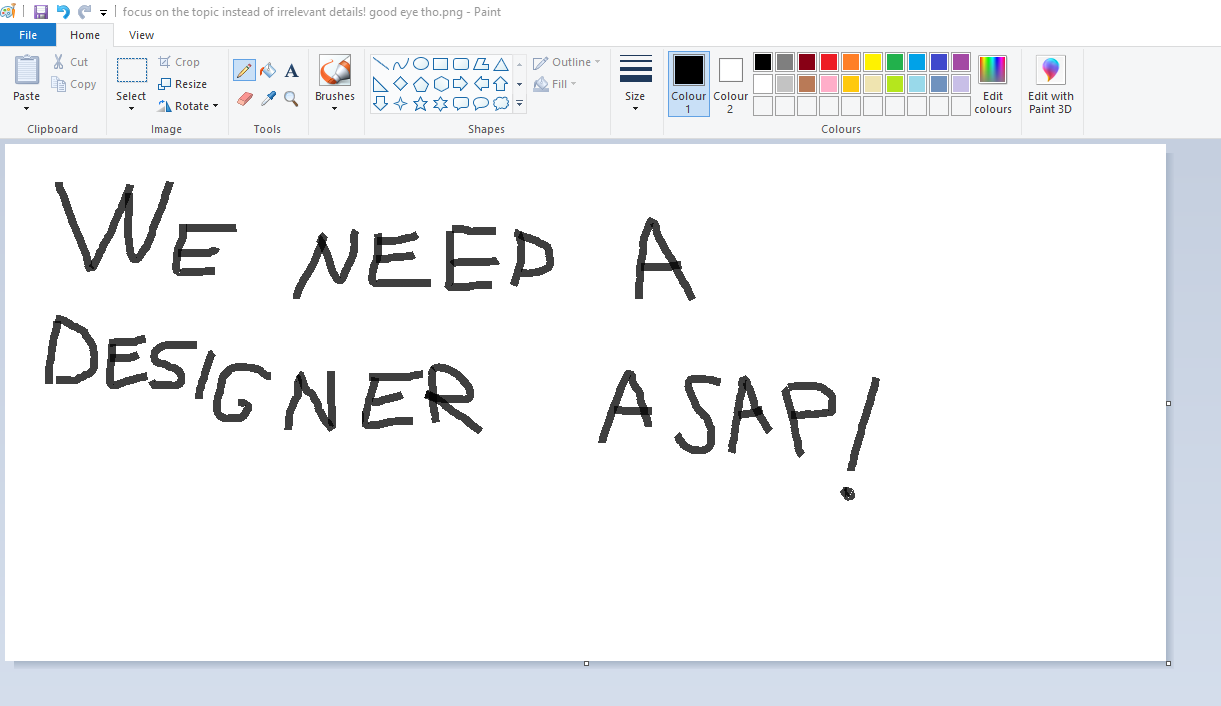This screenshot has width=1221, height=706.
Task: Choose the Curve shape
Action: (401, 64)
